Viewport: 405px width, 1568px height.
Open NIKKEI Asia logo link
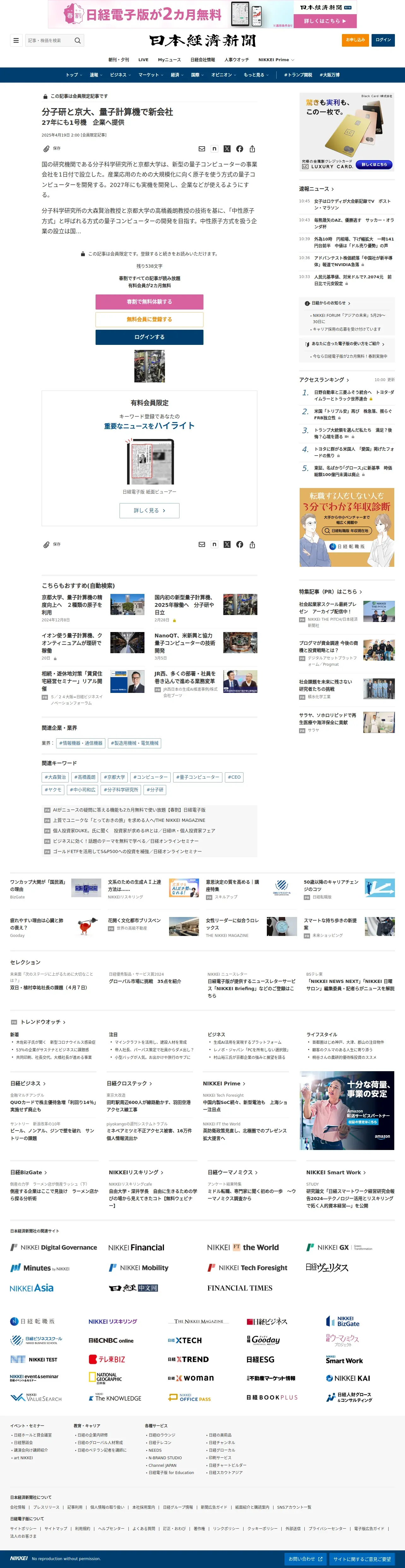32,1288
